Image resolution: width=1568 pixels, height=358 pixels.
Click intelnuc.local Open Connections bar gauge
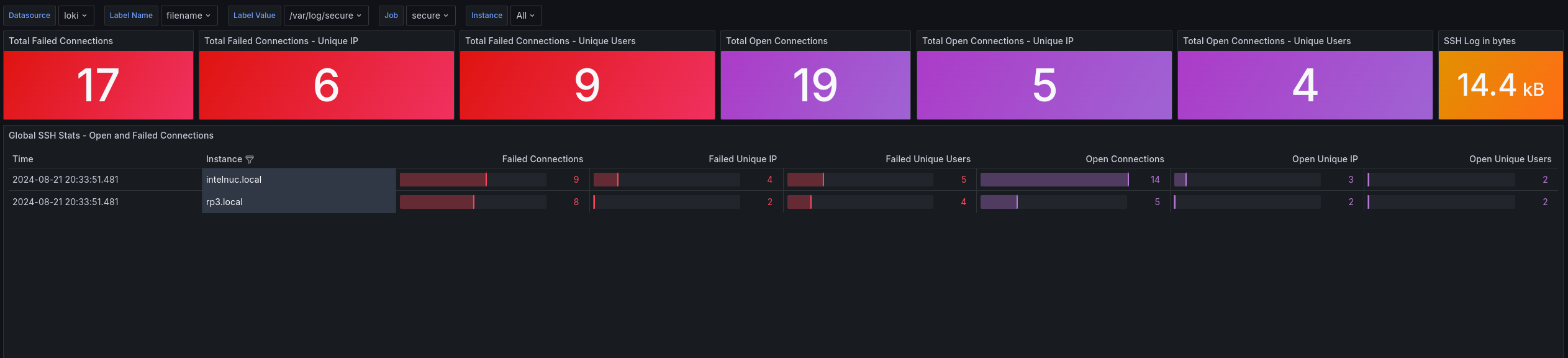coord(1054,180)
